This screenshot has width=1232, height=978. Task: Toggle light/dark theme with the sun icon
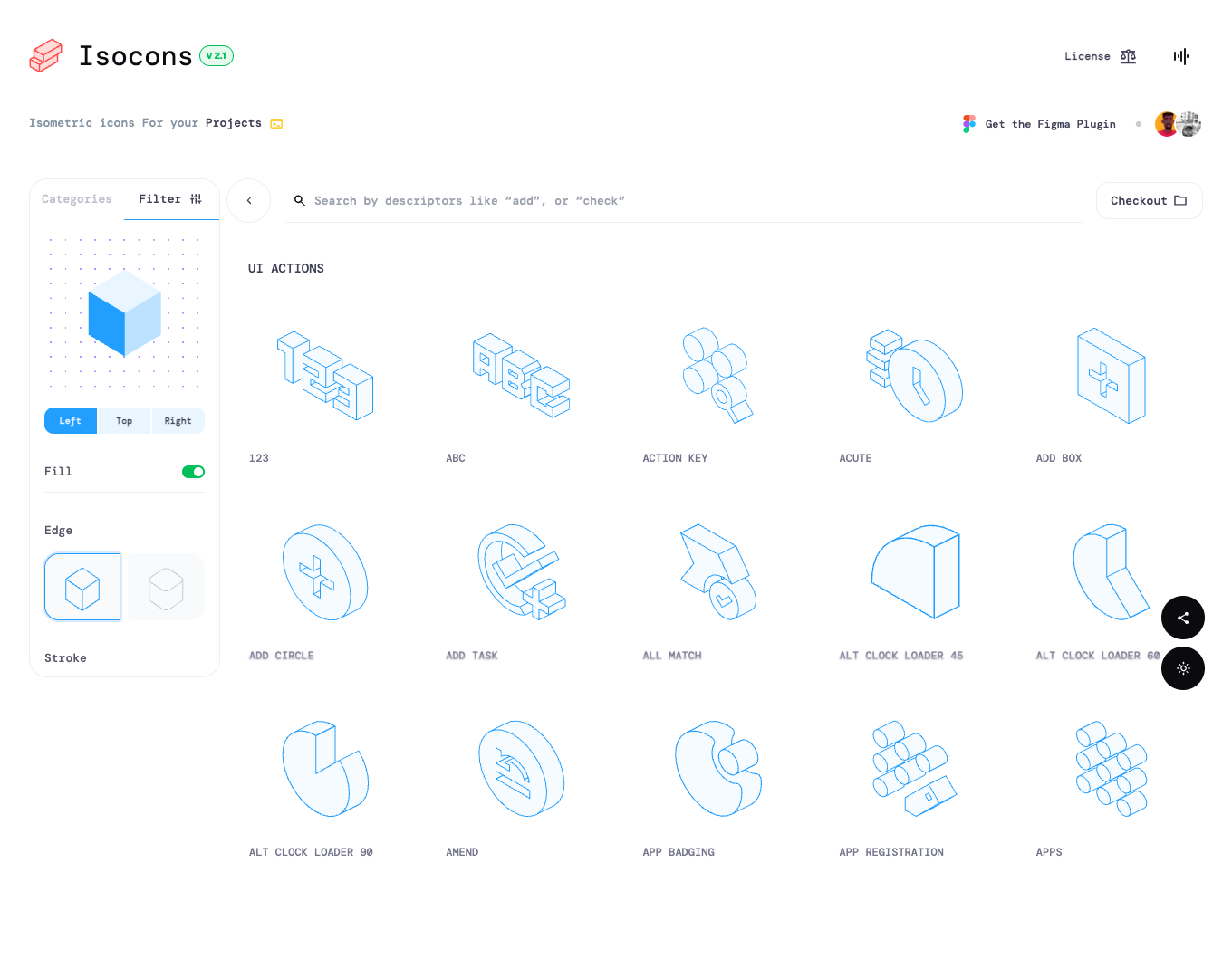point(1183,668)
